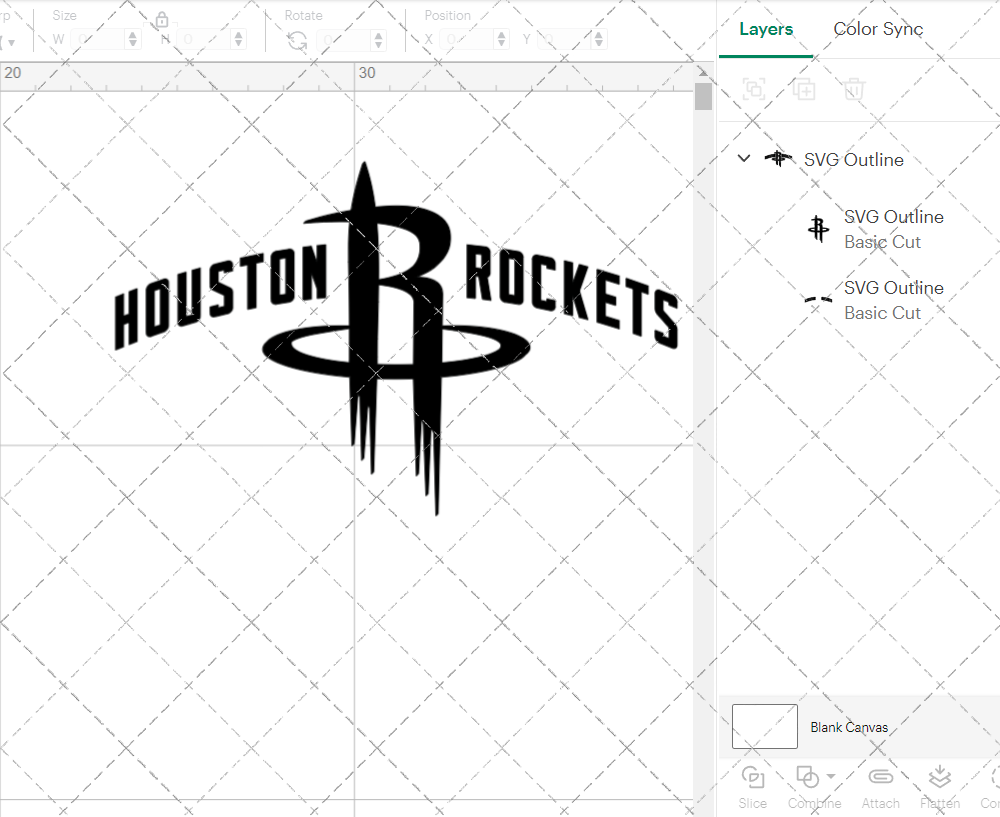Screen dimensions: 1000x817
Task: Toggle the size lock aspect ratio
Action: coord(162,19)
